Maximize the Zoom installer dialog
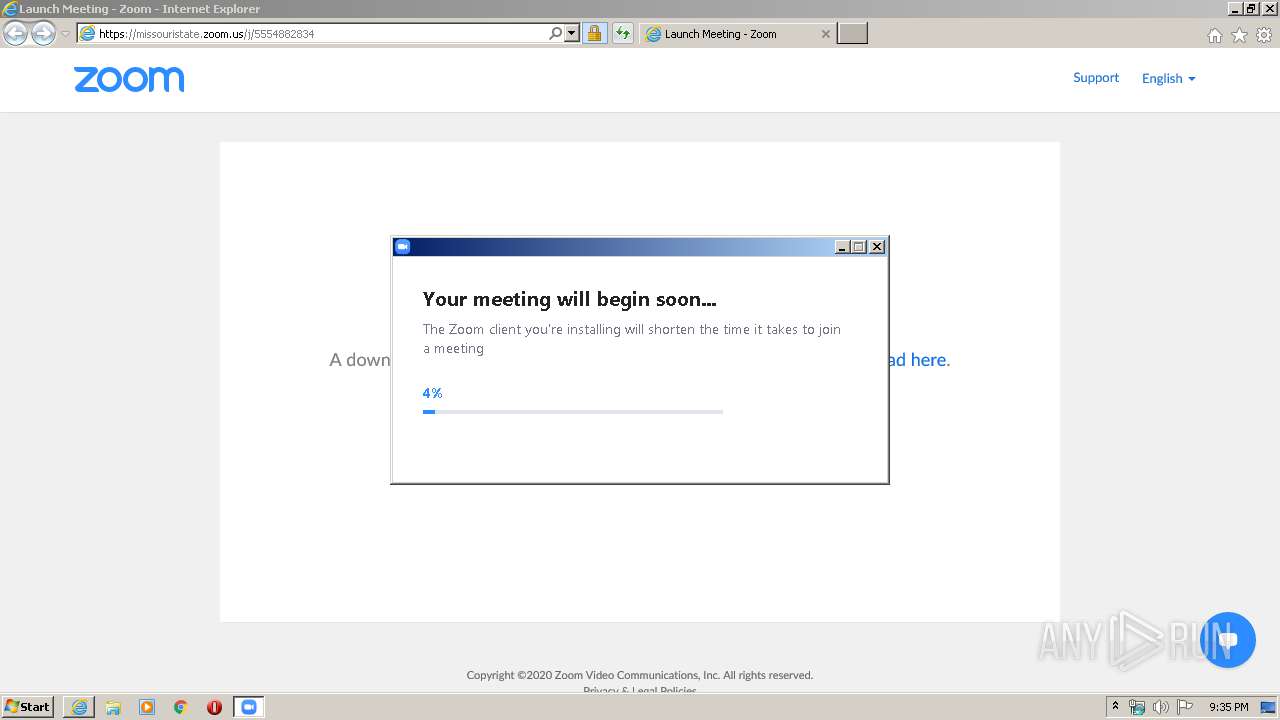 pos(859,247)
